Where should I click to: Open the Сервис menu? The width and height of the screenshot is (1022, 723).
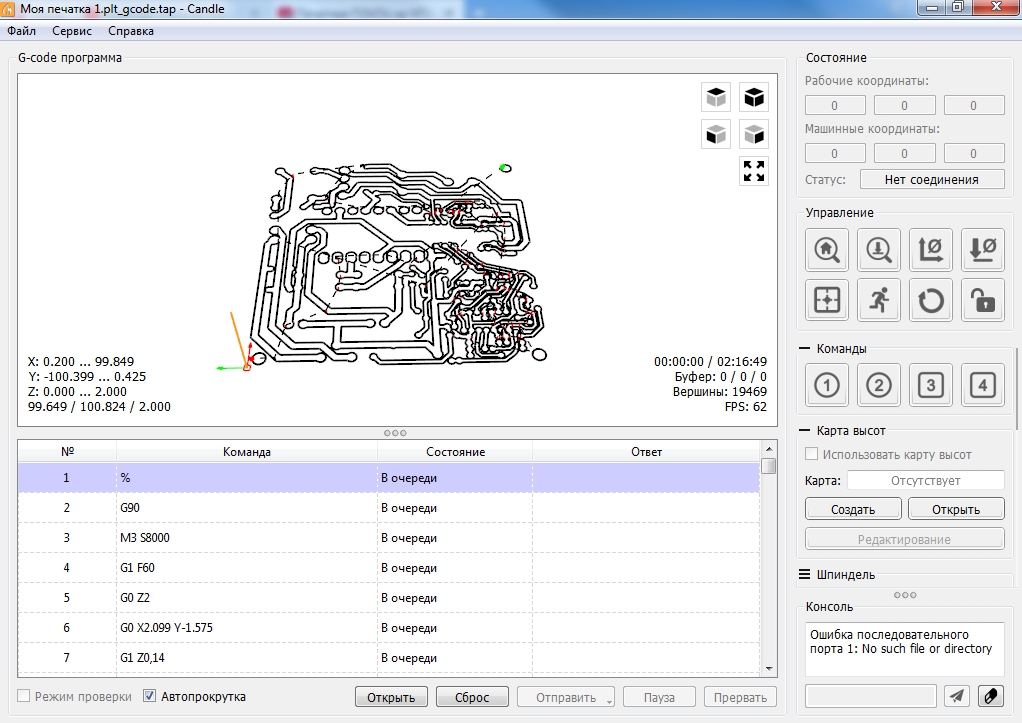click(x=72, y=31)
